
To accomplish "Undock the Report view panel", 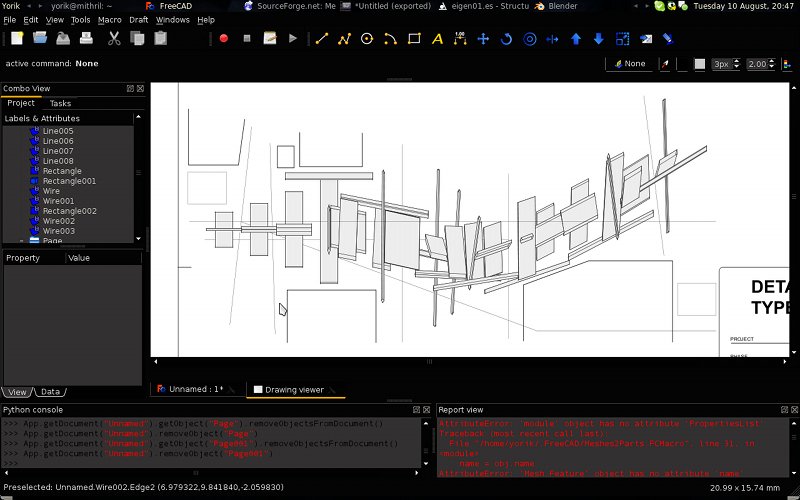I will pos(784,410).
